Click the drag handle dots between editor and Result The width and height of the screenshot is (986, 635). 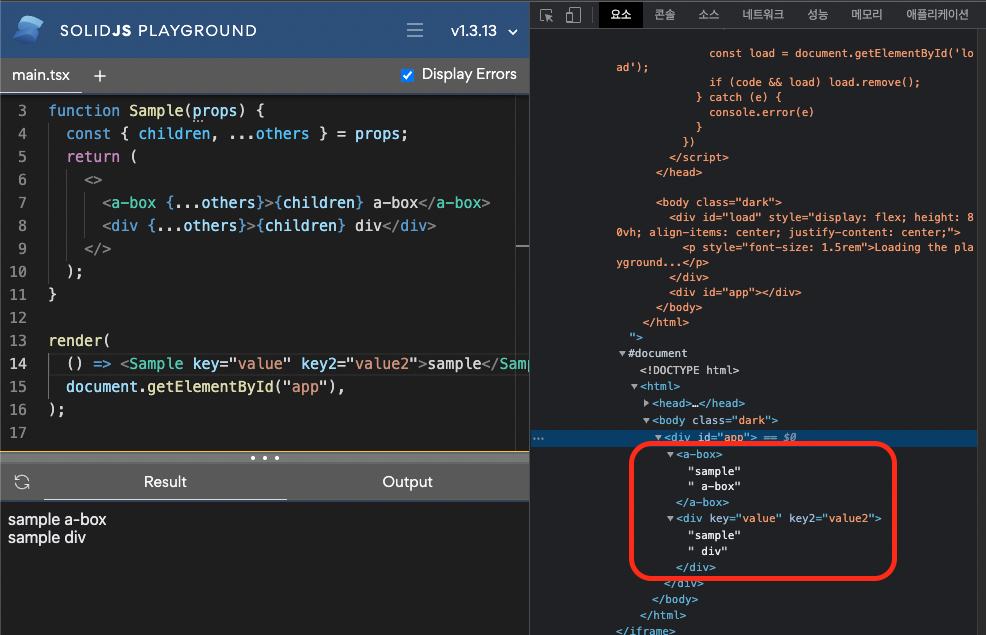[x=264, y=458]
